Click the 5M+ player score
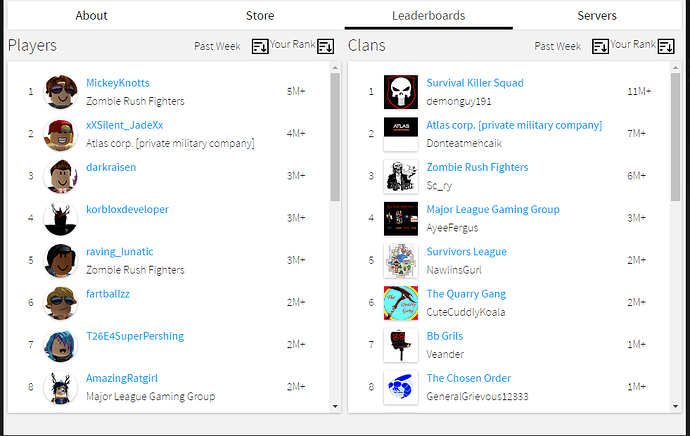Screen dimensions: 690x436 [296, 92]
